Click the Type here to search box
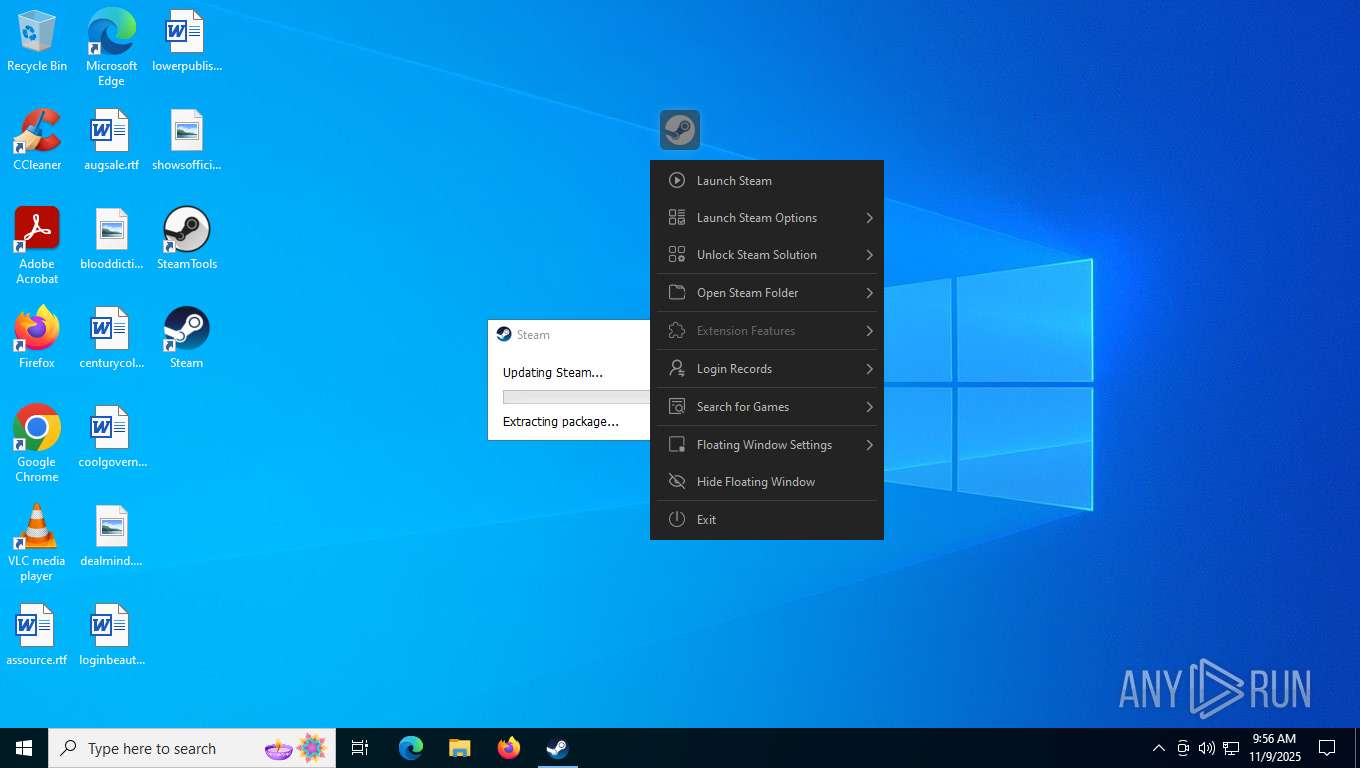The image size is (1360, 768). tap(192, 748)
